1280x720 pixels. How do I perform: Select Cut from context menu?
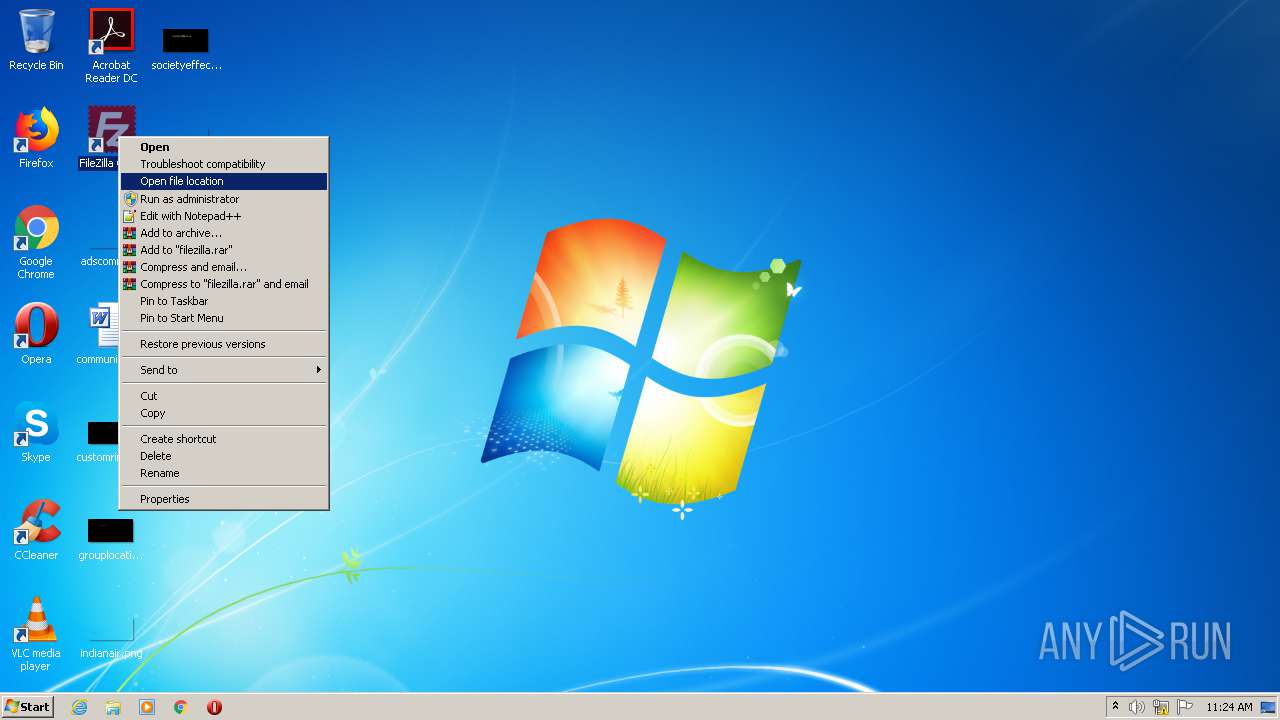(224, 396)
